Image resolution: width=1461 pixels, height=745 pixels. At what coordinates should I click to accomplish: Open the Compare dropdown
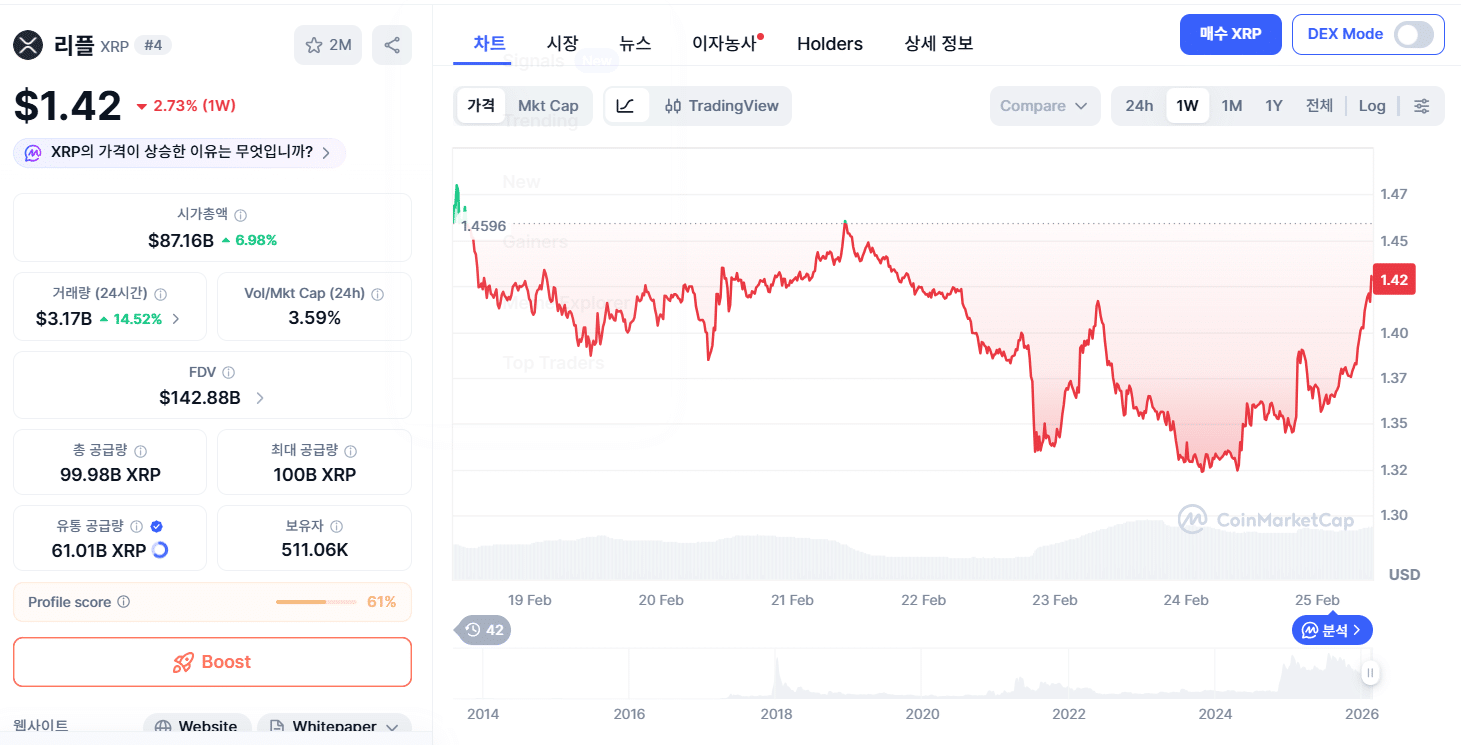(1044, 106)
